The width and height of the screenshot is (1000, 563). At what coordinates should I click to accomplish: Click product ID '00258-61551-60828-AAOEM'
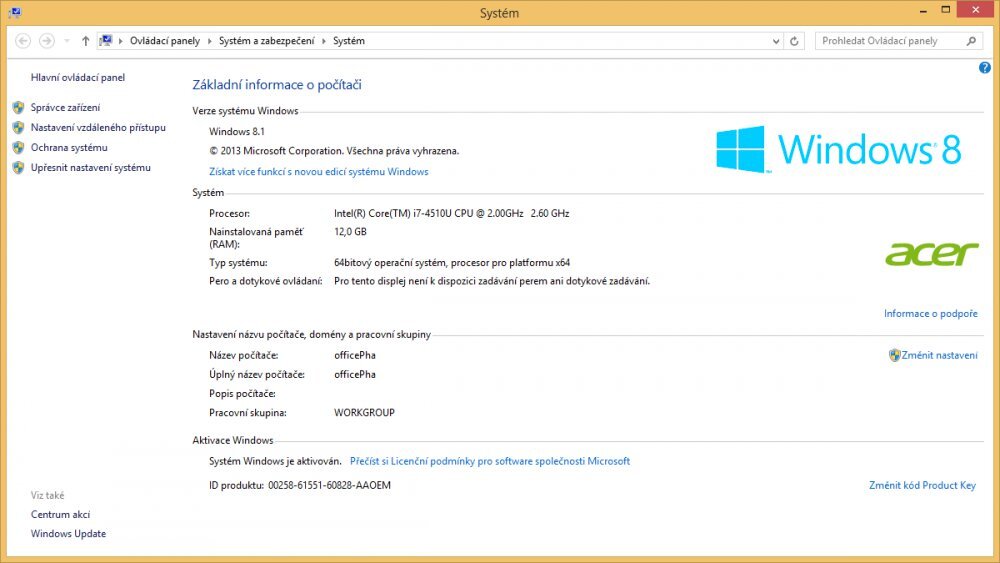(329, 485)
